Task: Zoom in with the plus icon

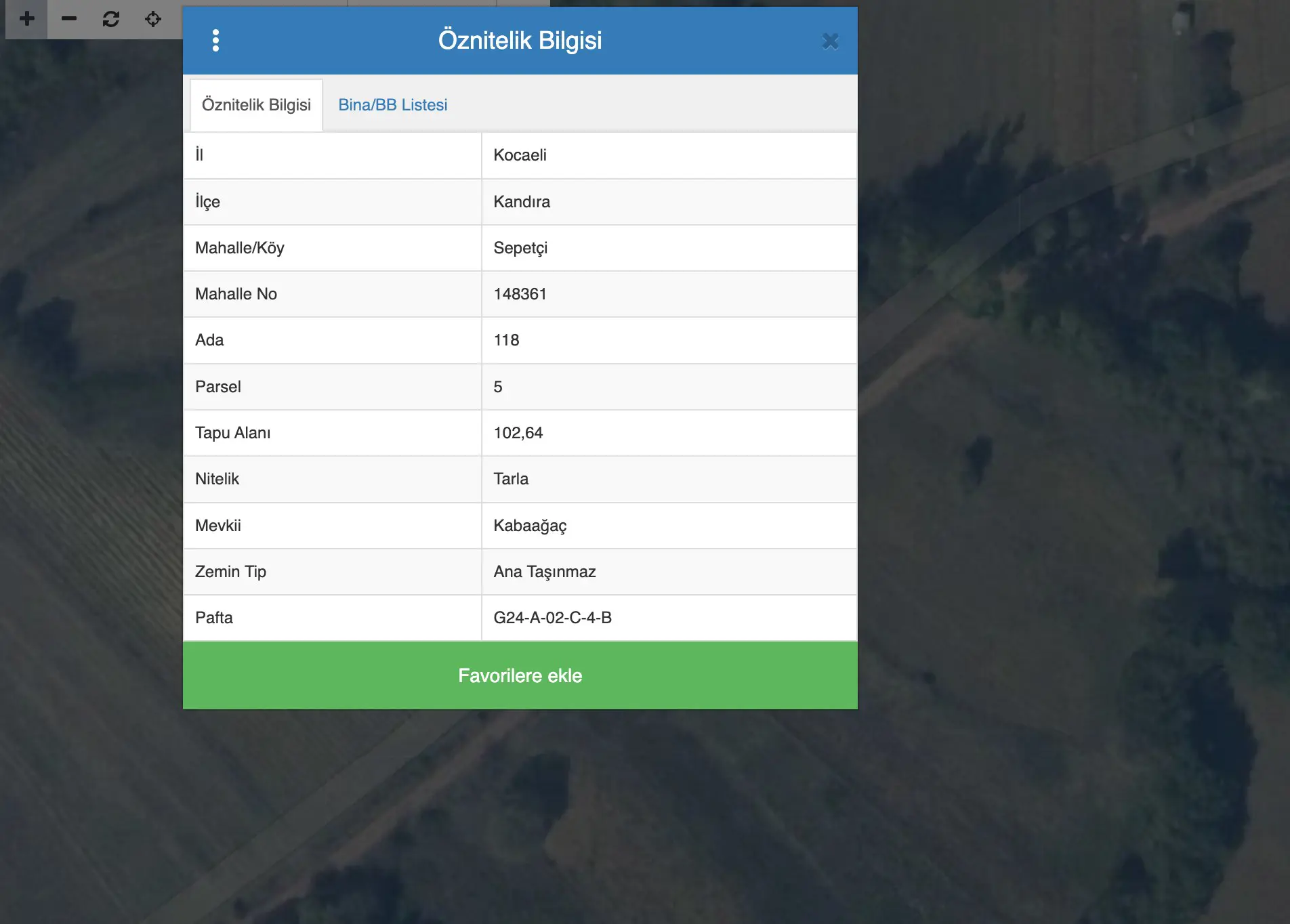Action: [x=27, y=19]
